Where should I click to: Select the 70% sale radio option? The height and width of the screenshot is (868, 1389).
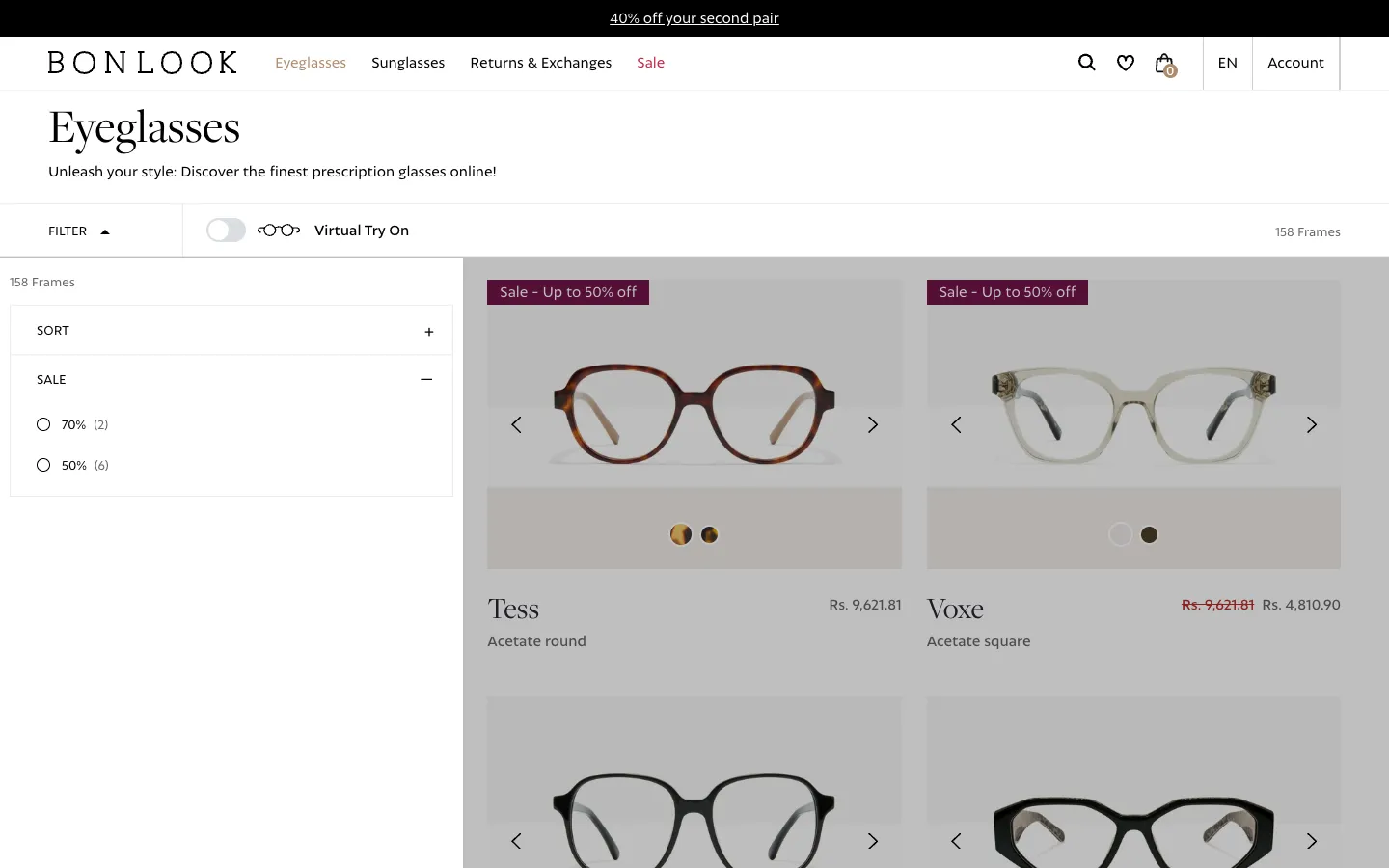pyautogui.click(x=43, y=424)
